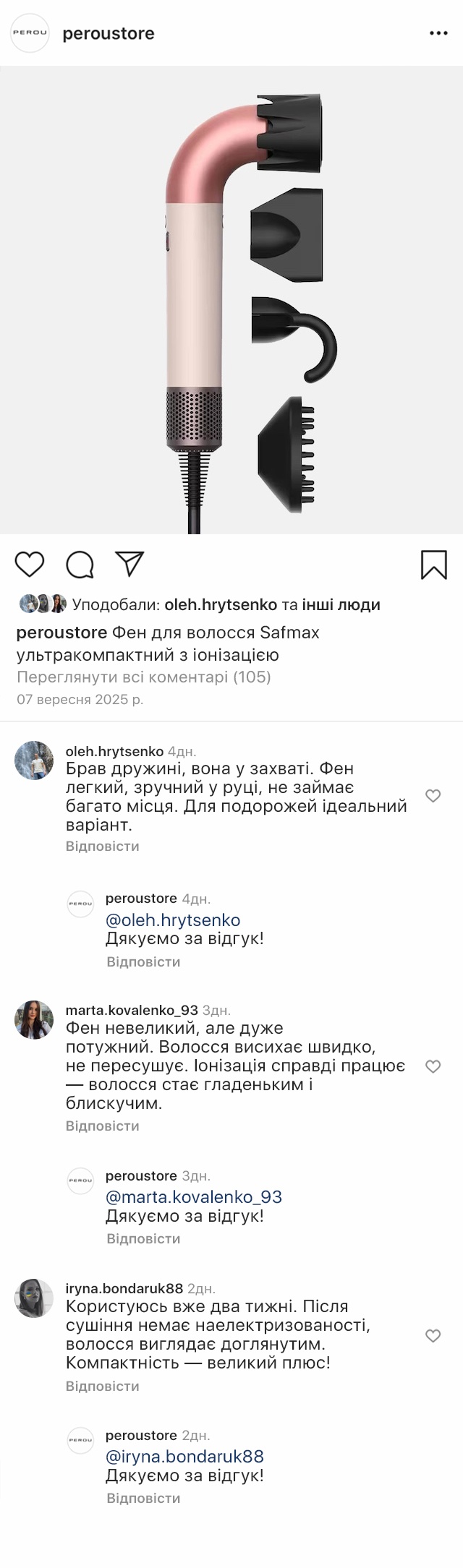
Task: Reply to marta.kovalenko_93's comment
Action: [102, 1126]
